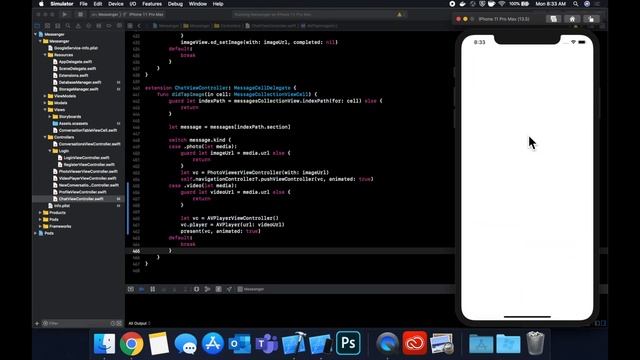Click the environment overrides icon in debug bar
The image size is (640, 360).
pyautogui.click(x=218, y=289)
